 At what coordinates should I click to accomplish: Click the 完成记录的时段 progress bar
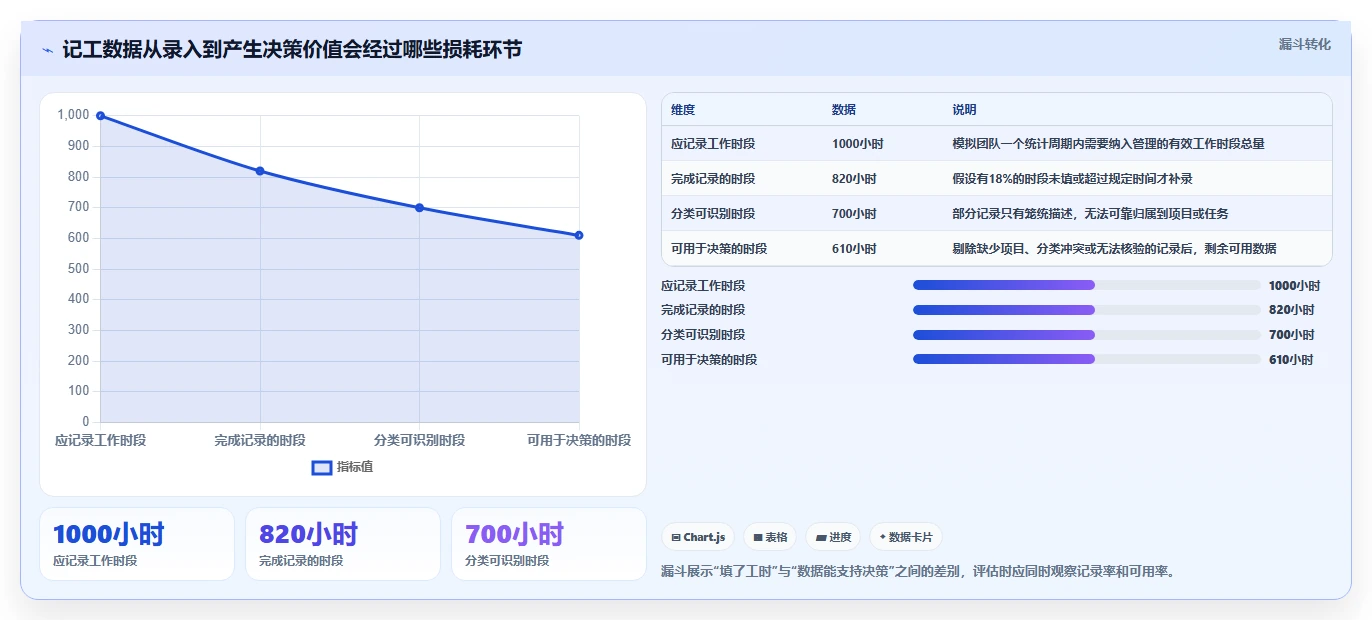pos(1086,310)
